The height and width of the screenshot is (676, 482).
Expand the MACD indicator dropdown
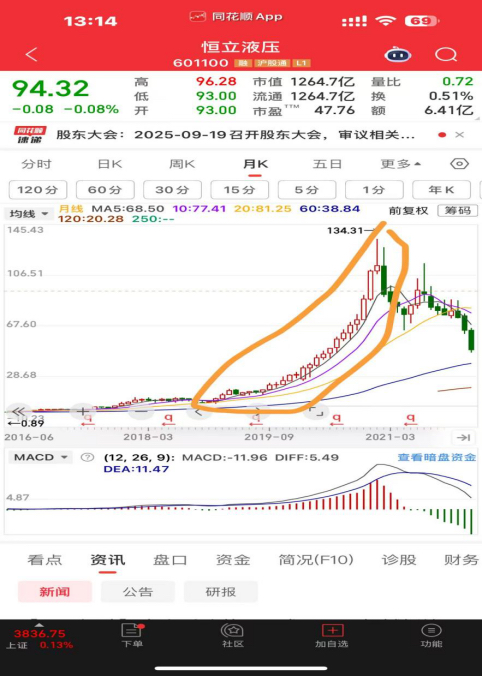(40, 457)
